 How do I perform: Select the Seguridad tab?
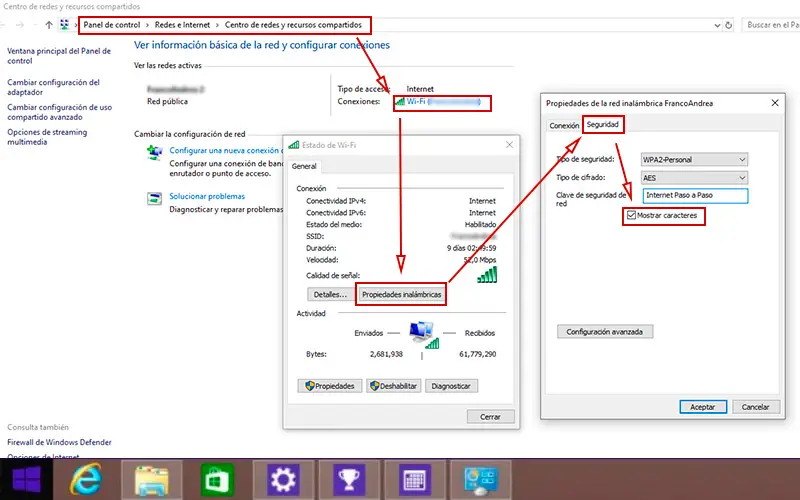[x=603, y=124]
